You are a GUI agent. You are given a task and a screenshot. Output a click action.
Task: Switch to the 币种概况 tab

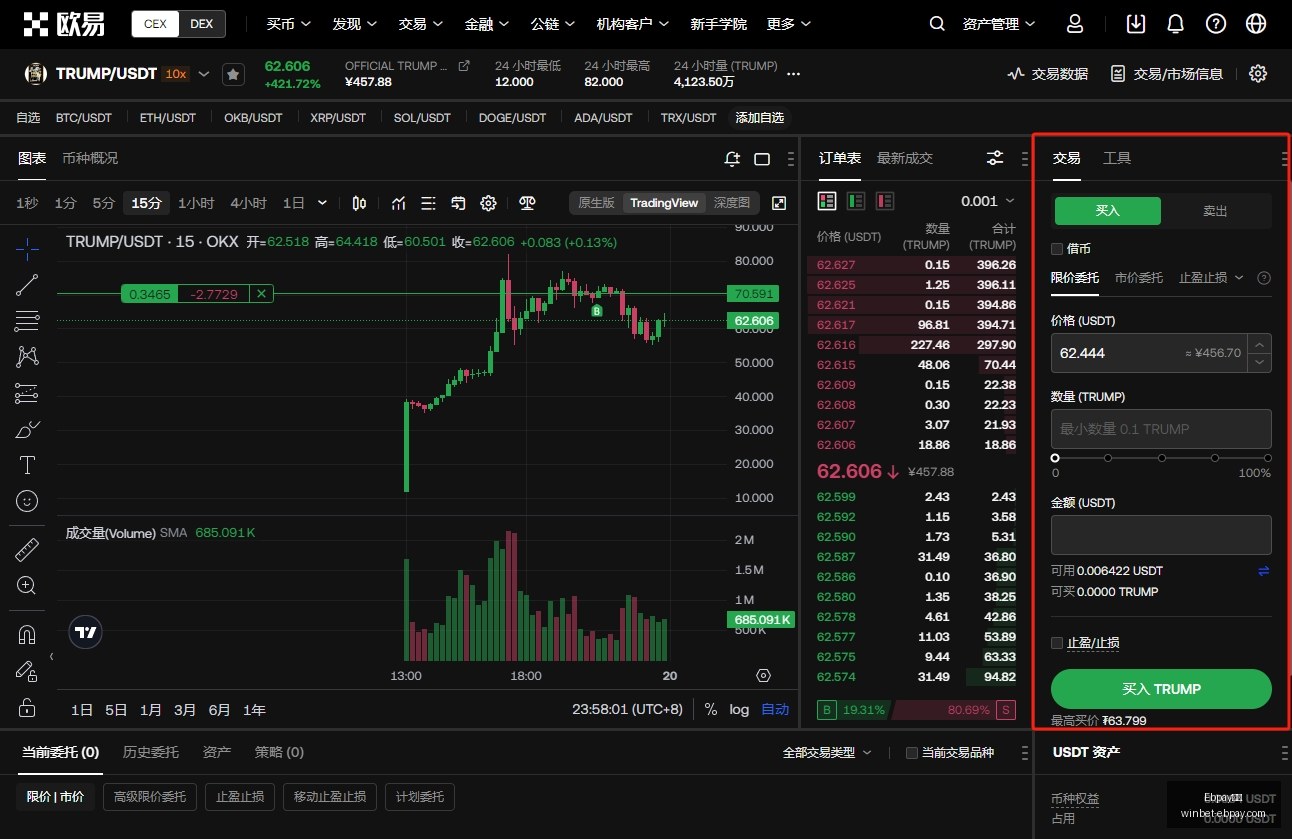pos(90,158)
